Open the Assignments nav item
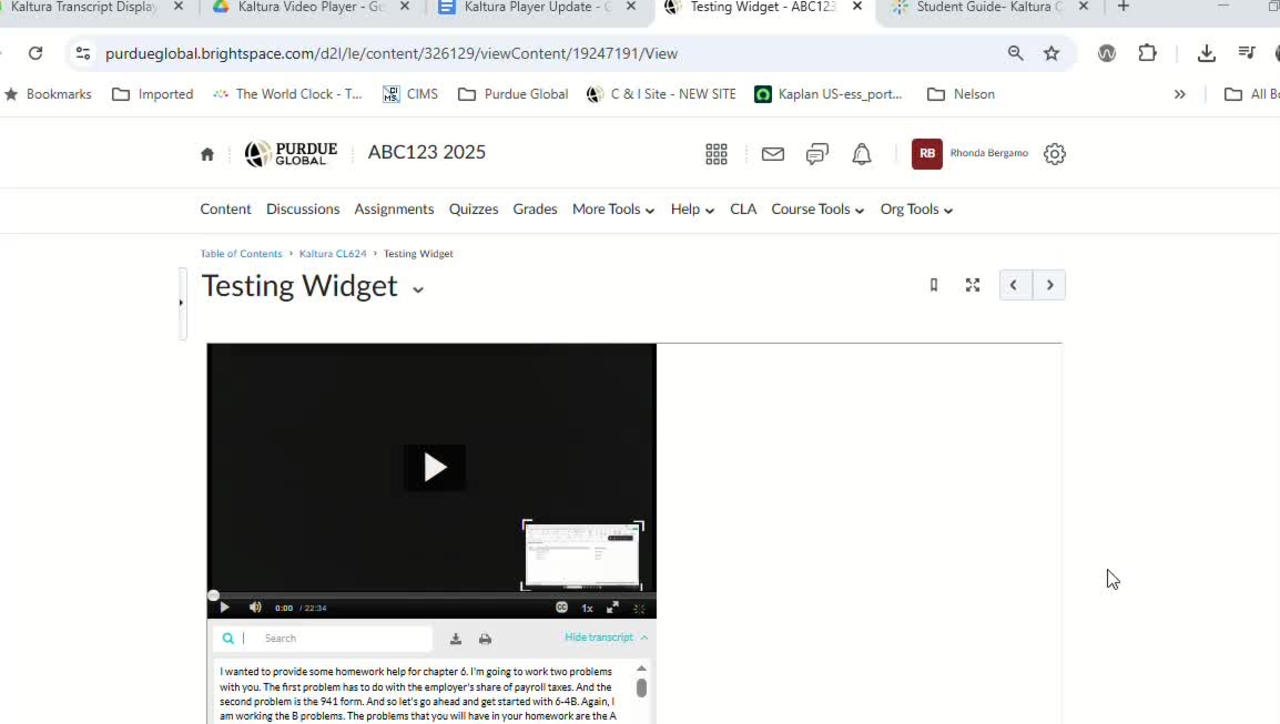The image size is (1280, 724). tap(394, 209)
